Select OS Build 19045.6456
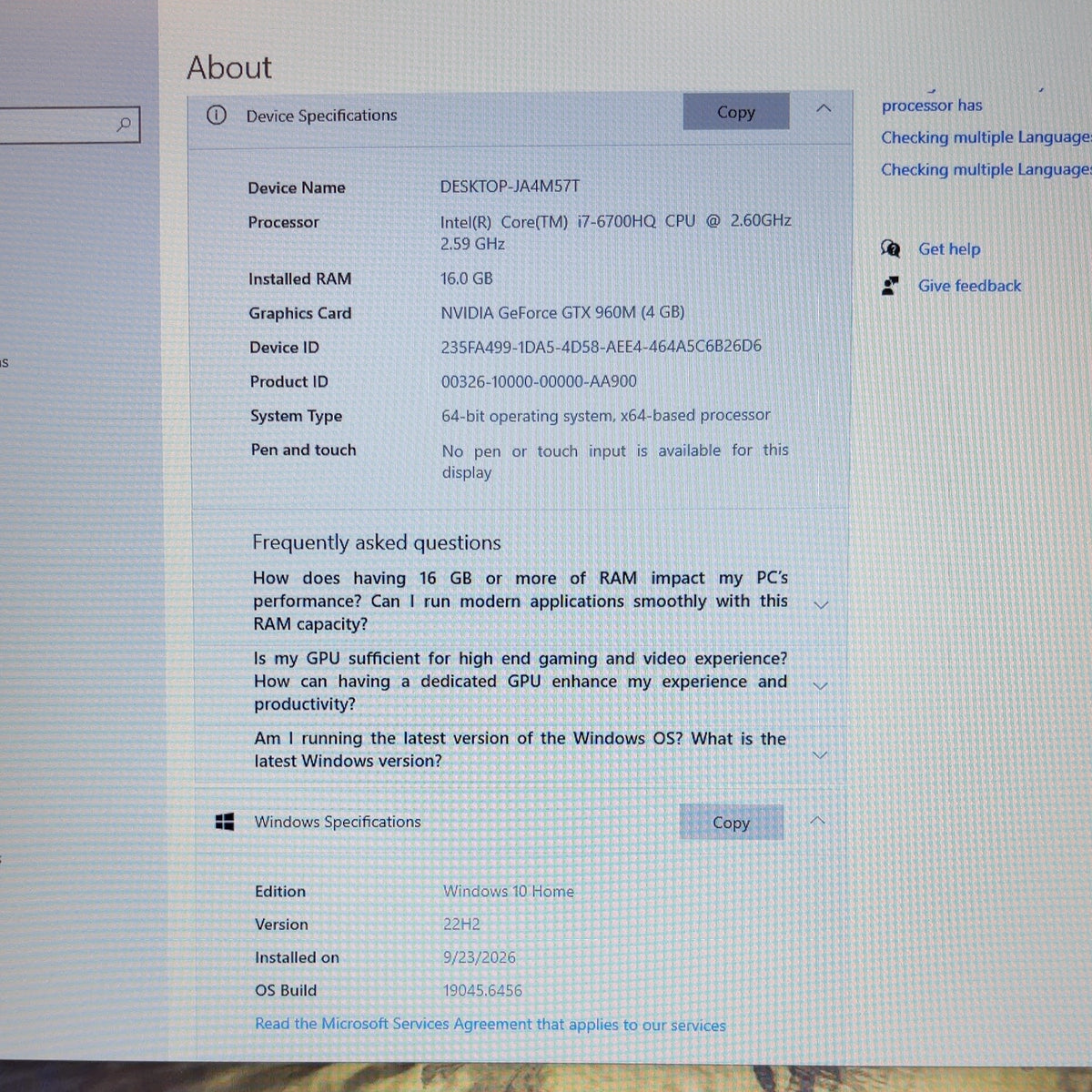The width and height of the screenshot is (1092, 1092). click(x=483, y=990)
